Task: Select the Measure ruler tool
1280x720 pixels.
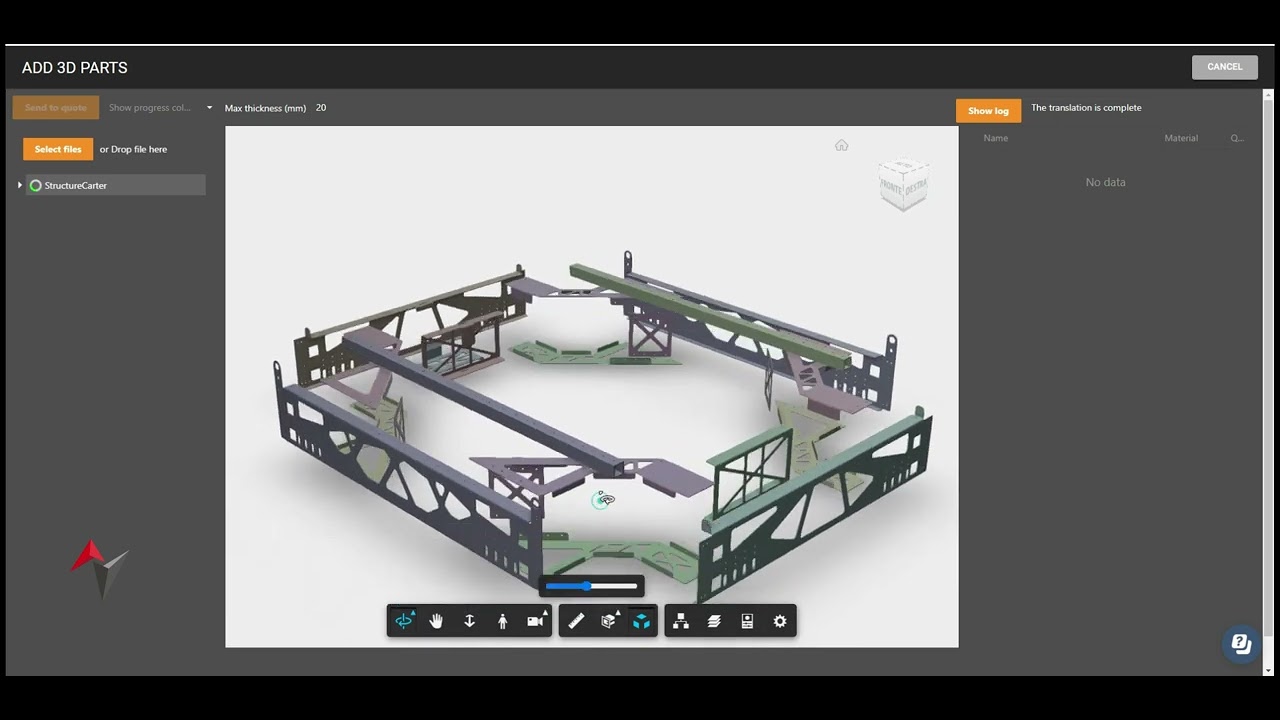Action: click(x=576, y=621)
